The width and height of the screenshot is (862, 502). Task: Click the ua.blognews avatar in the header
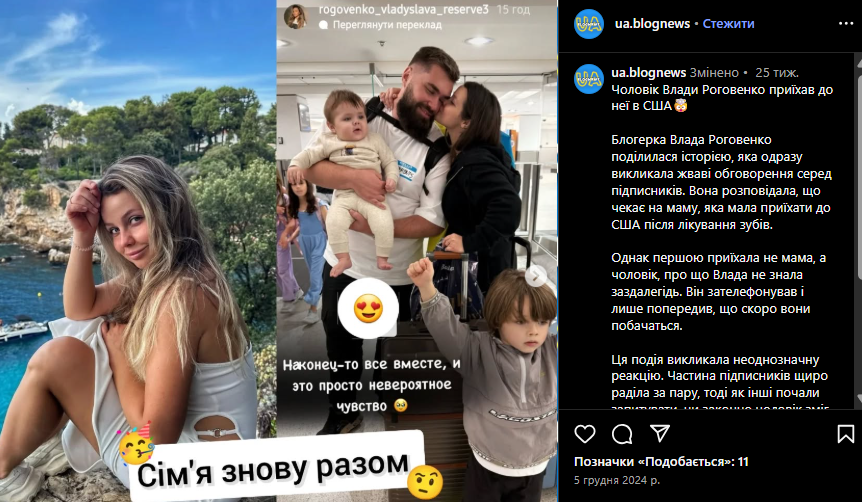589,24
